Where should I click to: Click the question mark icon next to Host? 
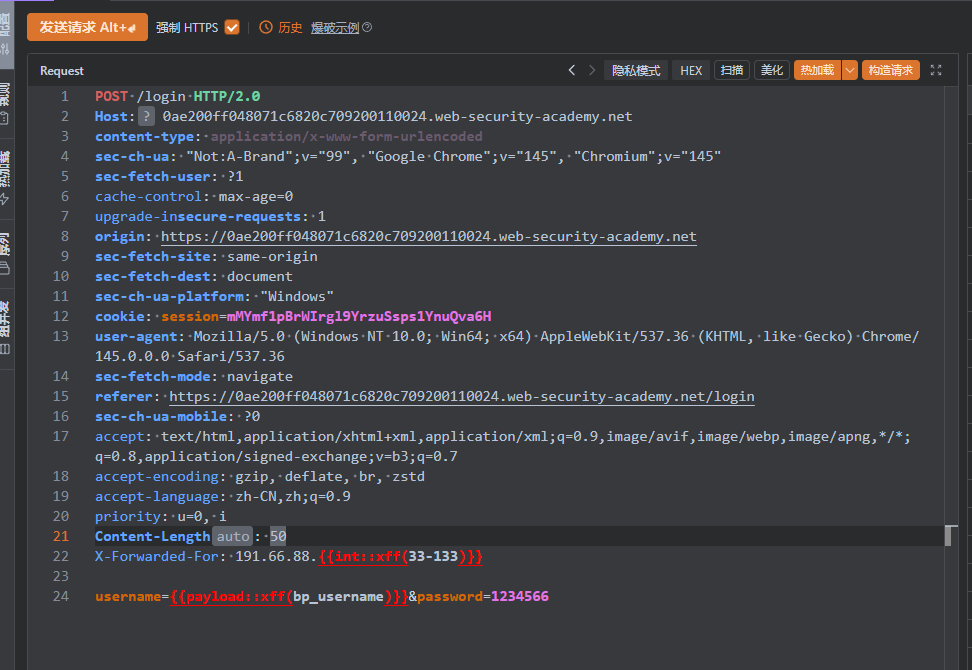click(146, 116)
